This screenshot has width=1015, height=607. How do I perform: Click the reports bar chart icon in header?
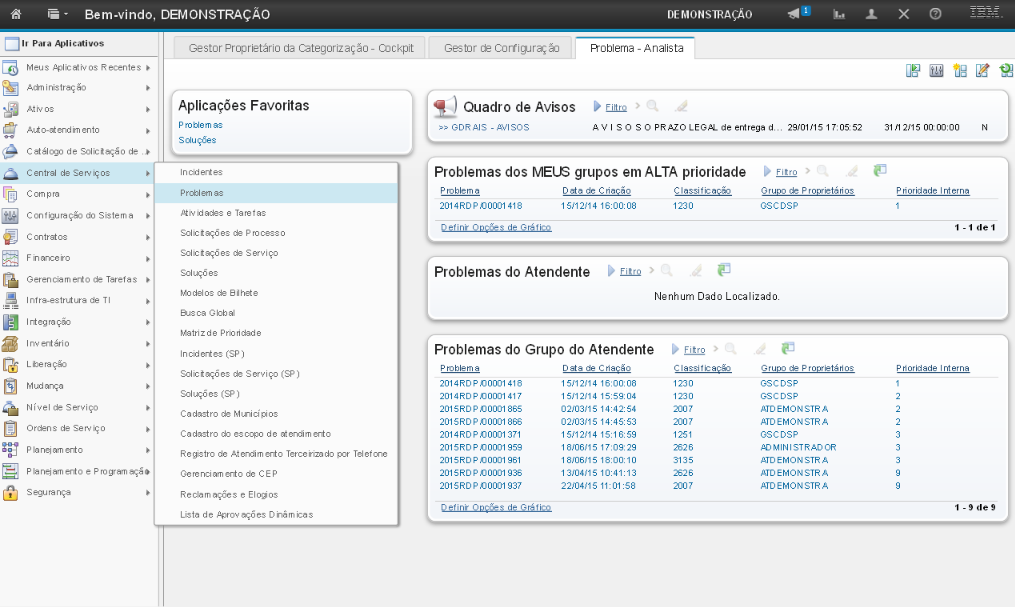(839, 14)
